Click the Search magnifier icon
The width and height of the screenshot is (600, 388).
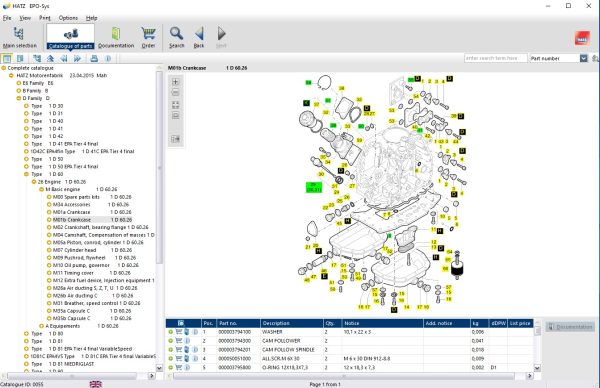176,37
